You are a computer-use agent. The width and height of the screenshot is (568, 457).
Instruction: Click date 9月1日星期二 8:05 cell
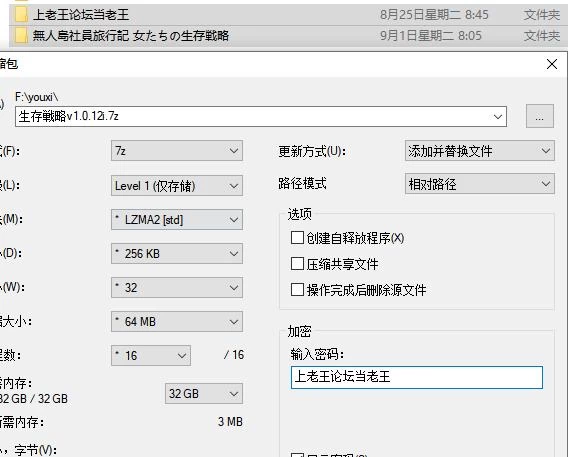tap(431, 35)
